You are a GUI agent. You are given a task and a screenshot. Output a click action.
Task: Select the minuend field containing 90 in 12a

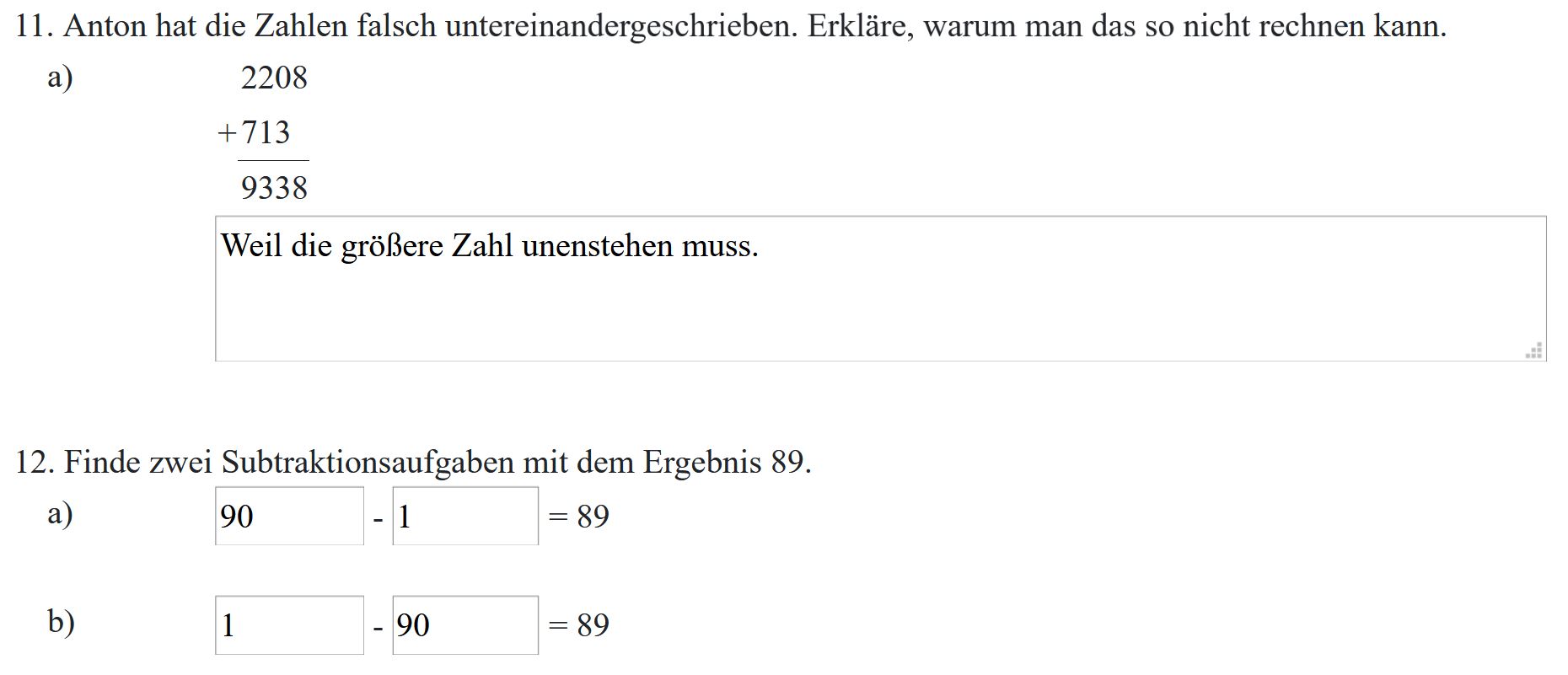[x=289, y=516]
